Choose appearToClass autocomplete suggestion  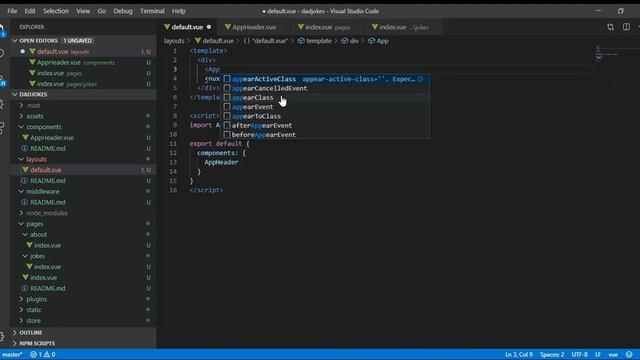point(325,116)
